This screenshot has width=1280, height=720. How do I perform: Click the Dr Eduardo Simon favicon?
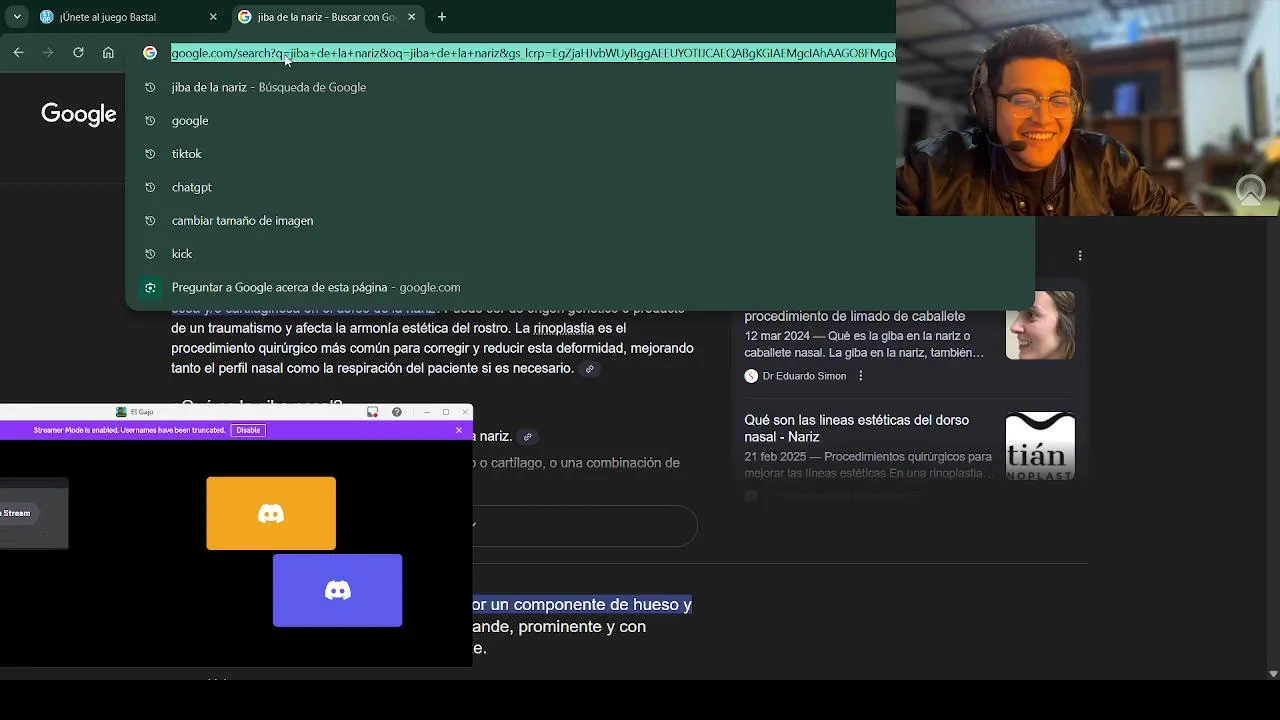pos(751,376)
